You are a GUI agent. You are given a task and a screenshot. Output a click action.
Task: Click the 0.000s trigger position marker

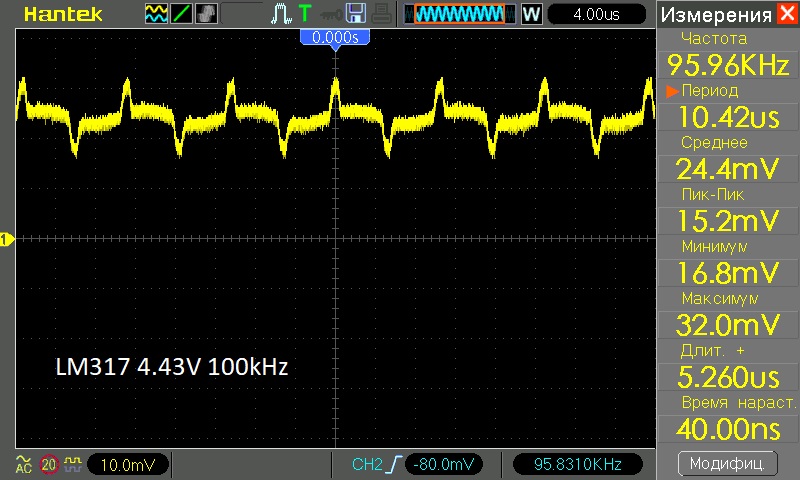point(335,39)
